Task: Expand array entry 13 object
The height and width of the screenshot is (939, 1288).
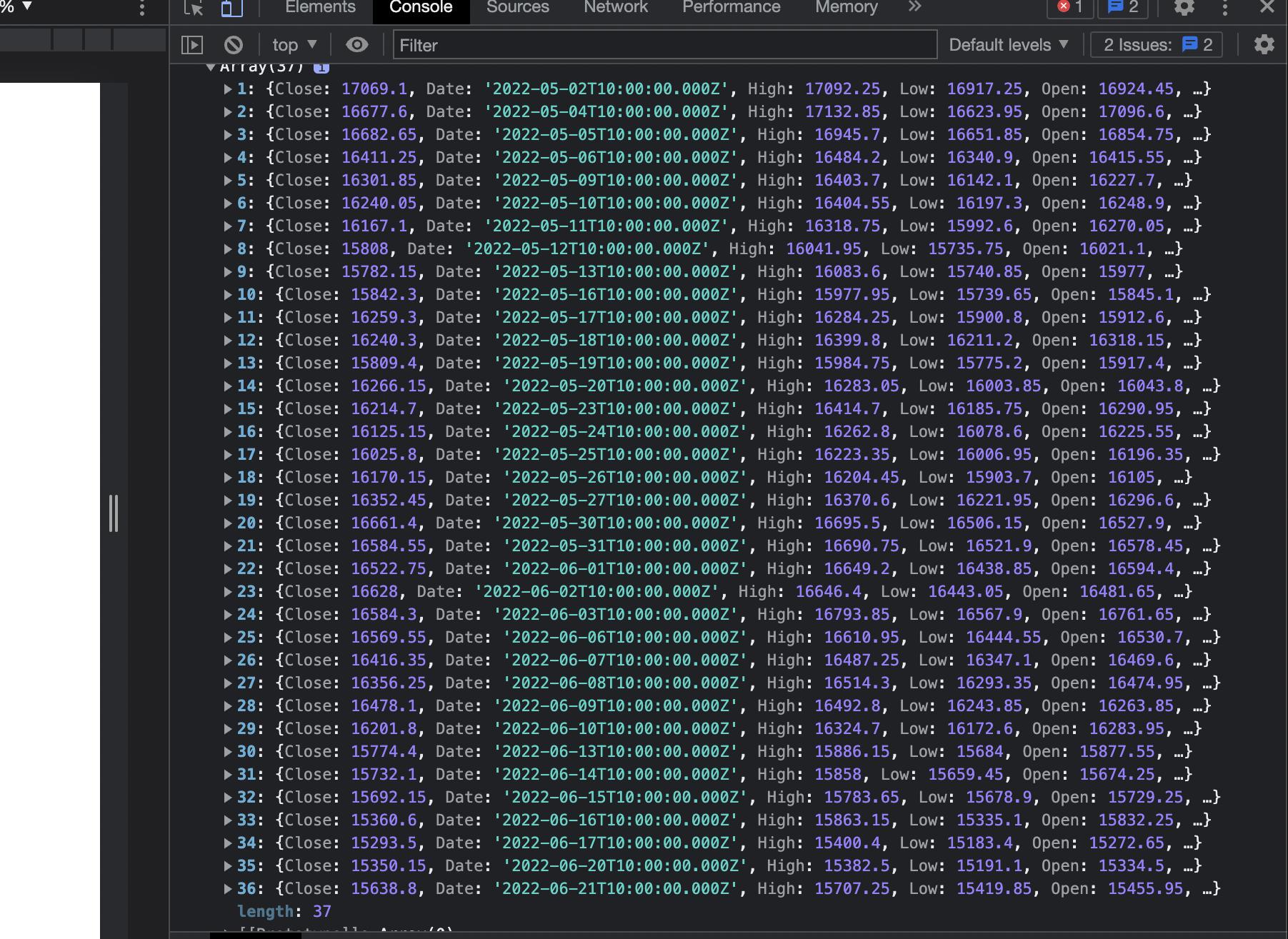Action: pos(228,363)
